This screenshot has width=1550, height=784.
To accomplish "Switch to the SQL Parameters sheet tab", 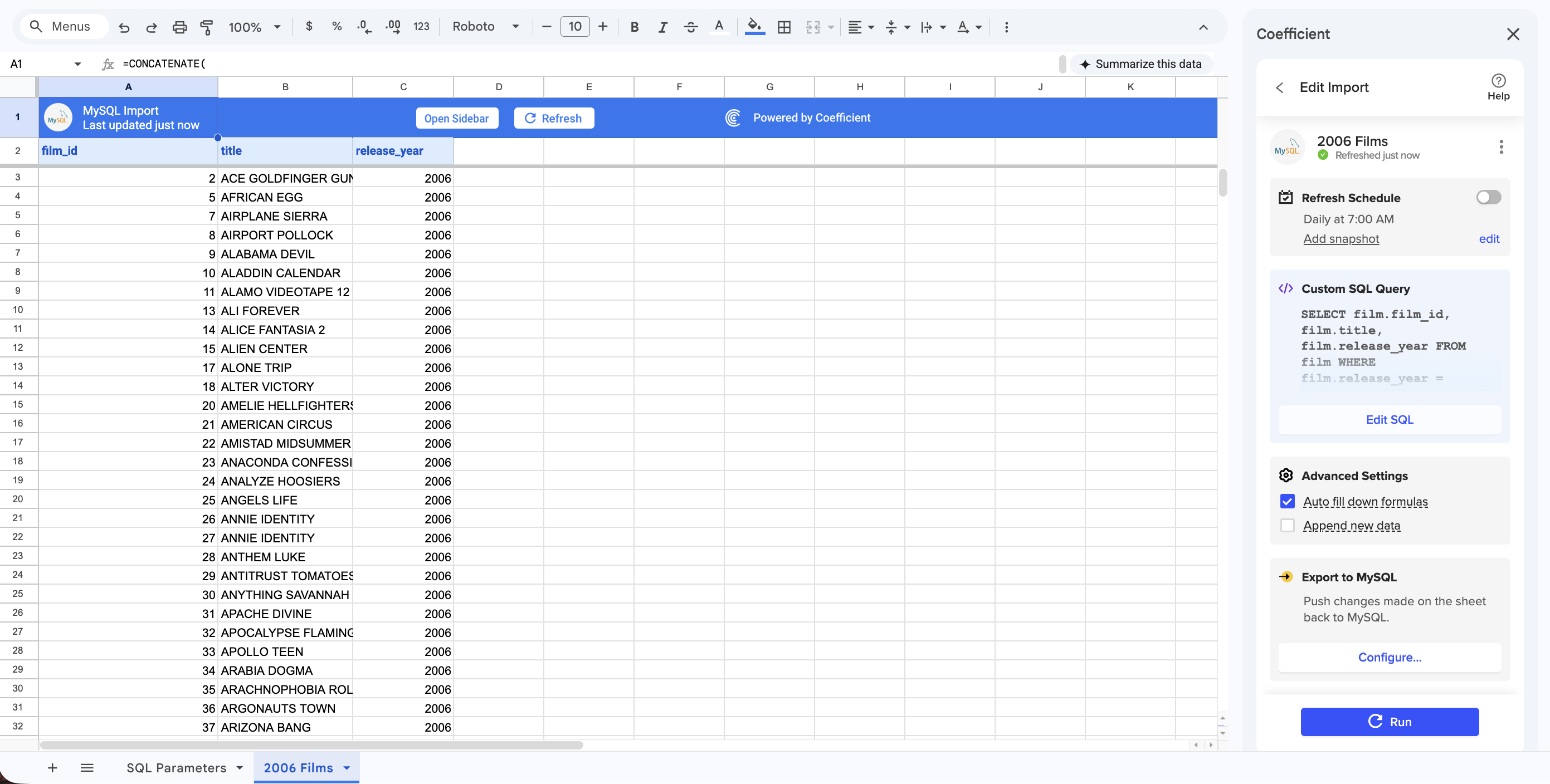I will 176,767.
